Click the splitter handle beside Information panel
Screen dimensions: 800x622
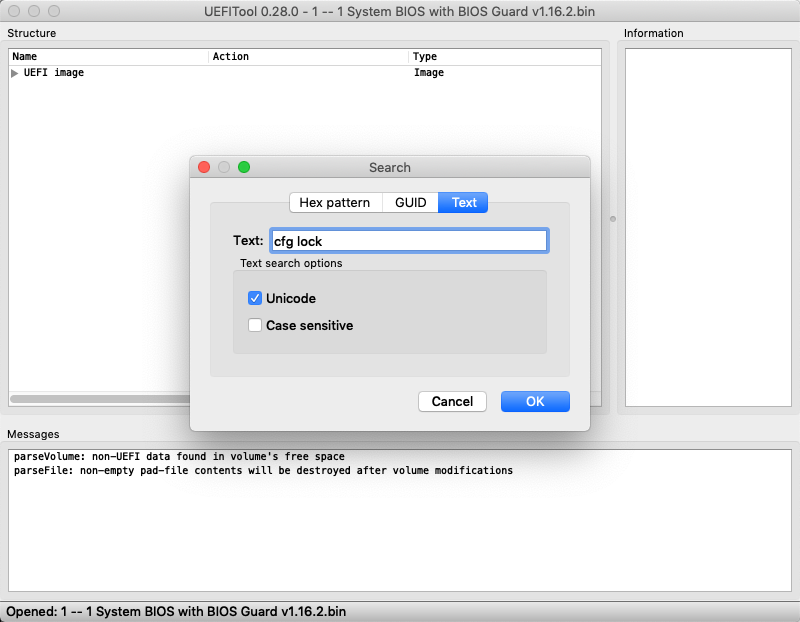pyautogui.click(x=613, y=218)
